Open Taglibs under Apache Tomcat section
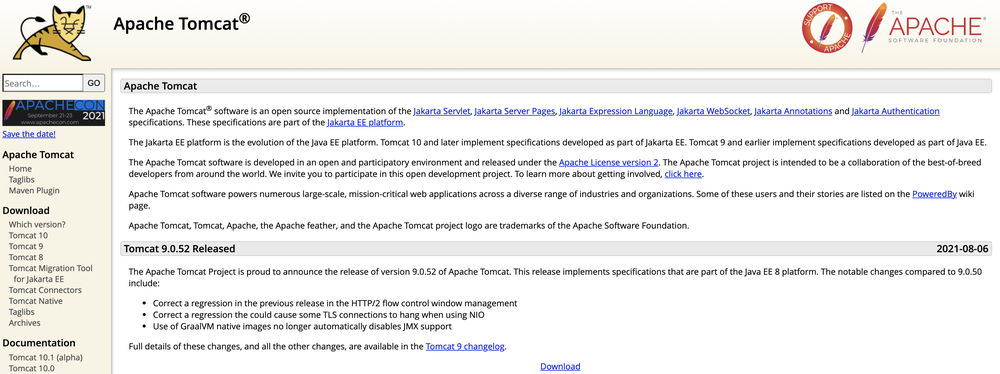The height and width of the screenshot is (374, 1000). [22, 179]
